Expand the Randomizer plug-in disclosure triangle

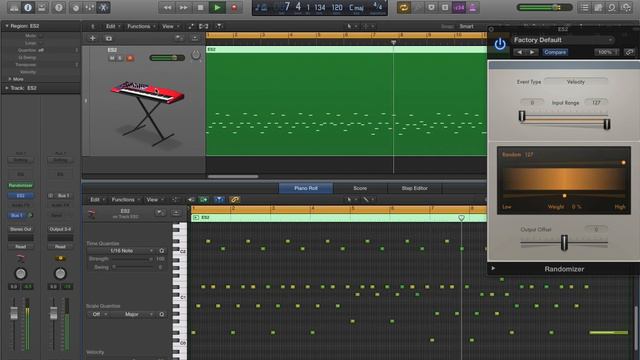point(493,269)
